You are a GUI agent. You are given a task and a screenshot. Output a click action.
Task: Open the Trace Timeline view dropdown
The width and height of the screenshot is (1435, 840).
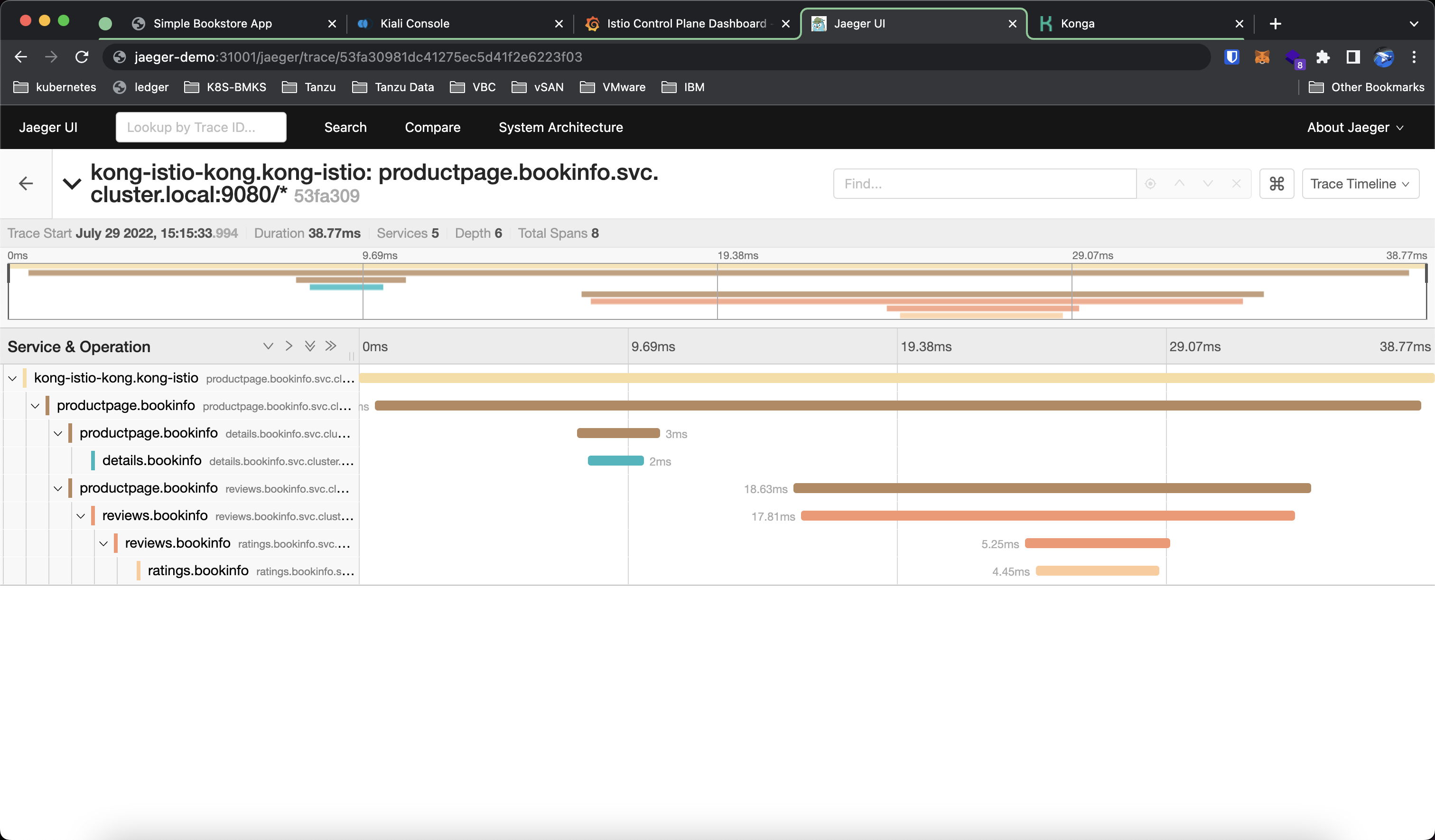(x=1360, y=184)
